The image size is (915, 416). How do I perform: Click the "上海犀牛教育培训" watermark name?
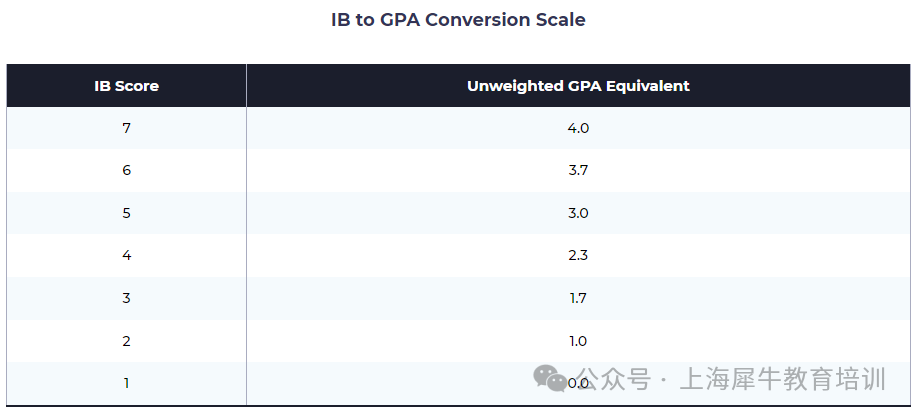coord(783,379)
